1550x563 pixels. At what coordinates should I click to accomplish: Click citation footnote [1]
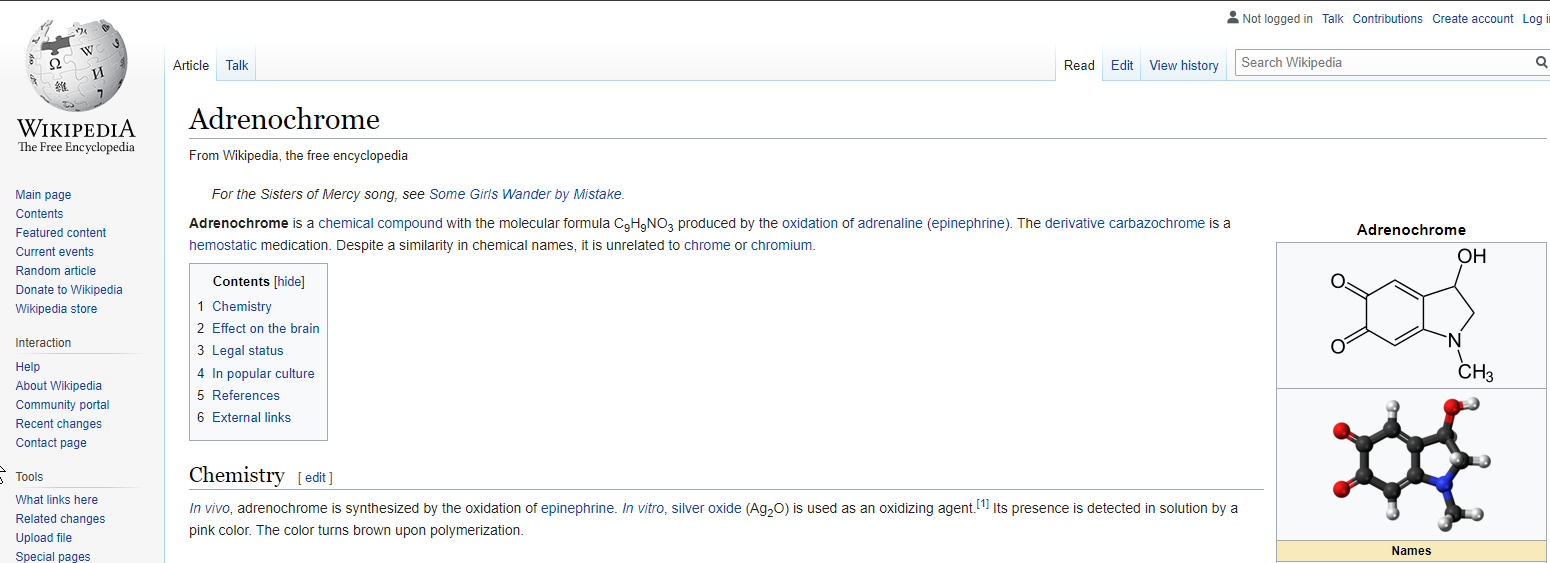click(983, 504)
